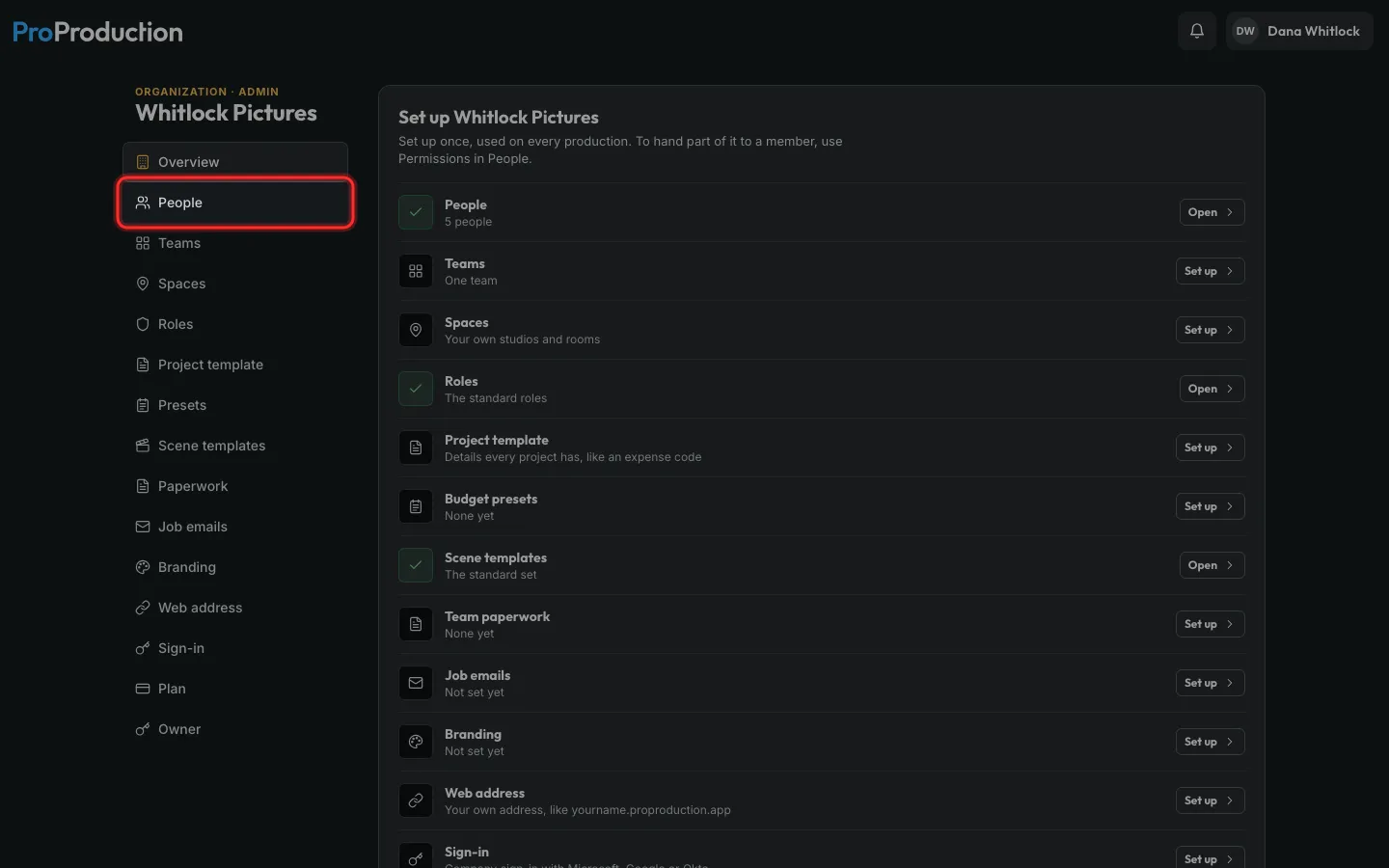Click the Teams grid icon in setup list
Image resolution: width=1389 pixels, height=868 pixels.
tap(416, 271)
